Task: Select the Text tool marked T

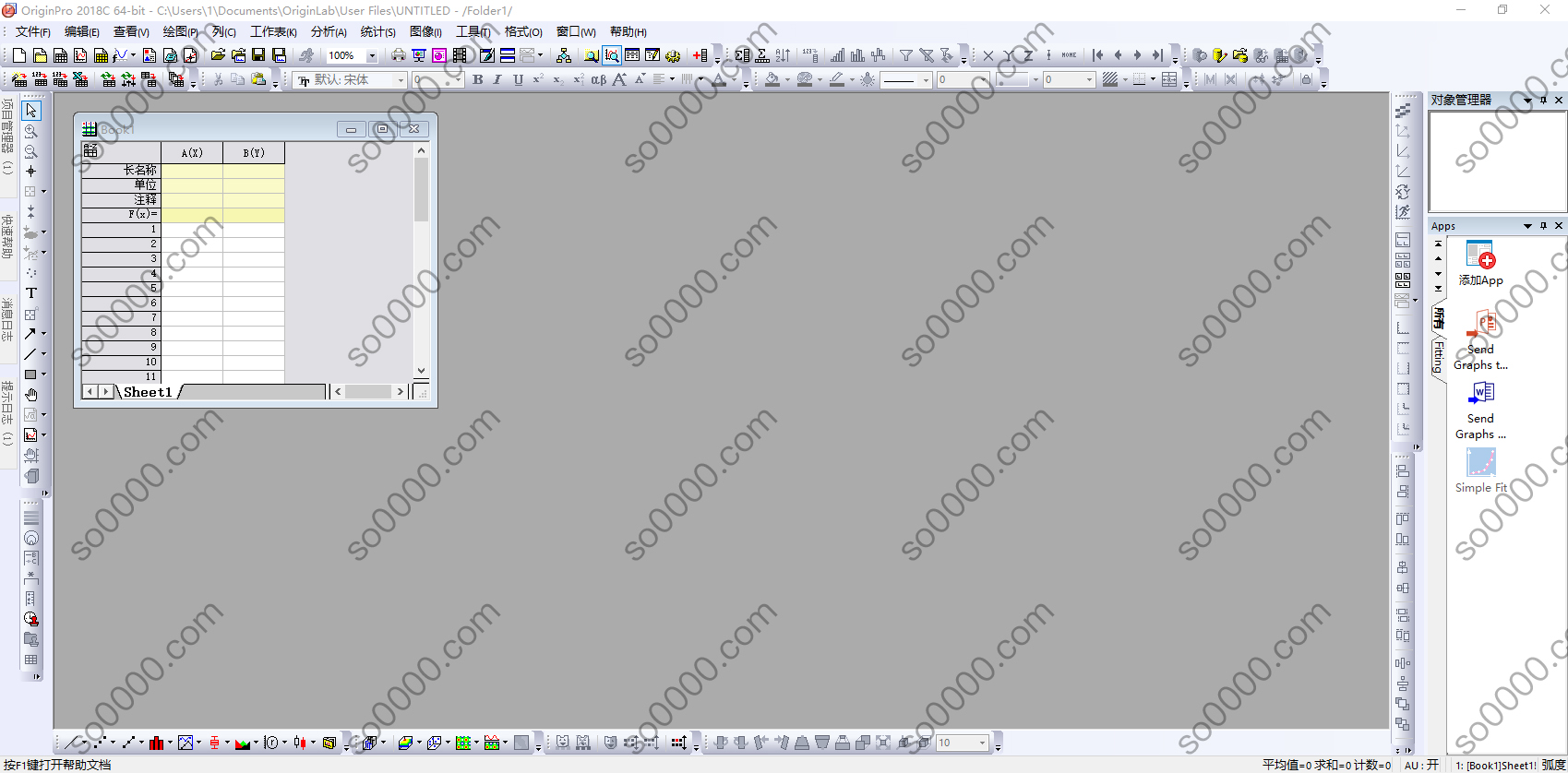Action: click(x=31, y=293)
